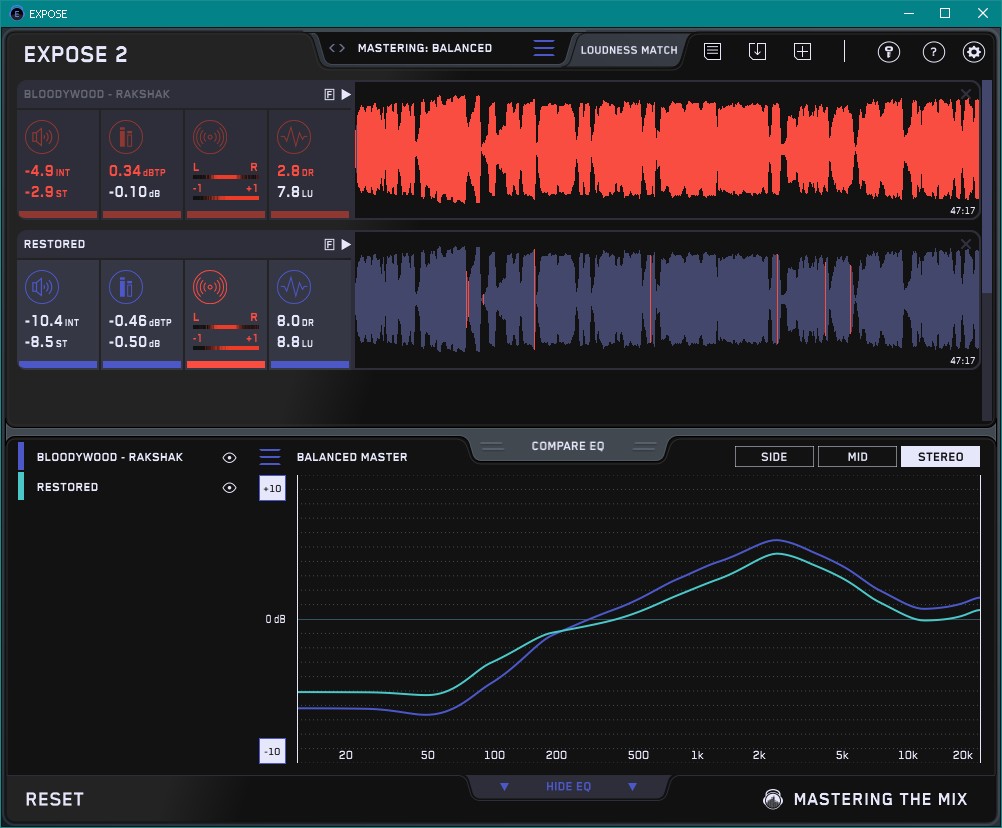Play the Restored track

[346, 244]
